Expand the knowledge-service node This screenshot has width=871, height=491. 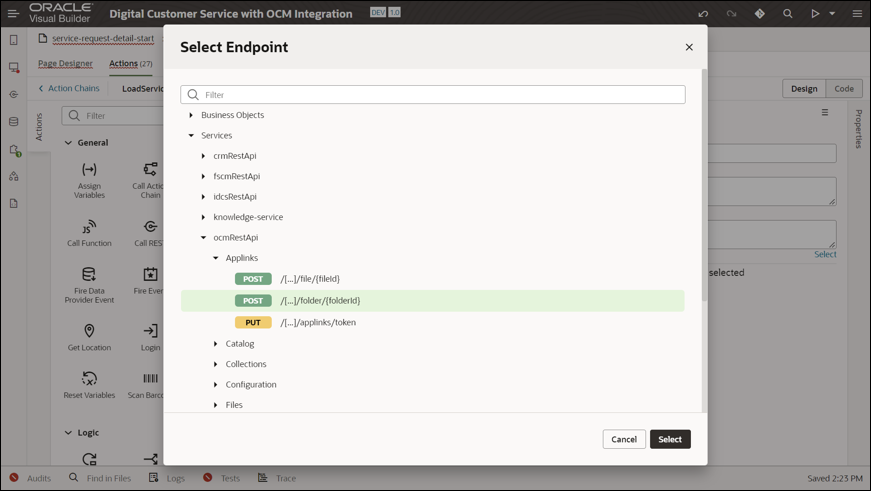click(203, 217)
